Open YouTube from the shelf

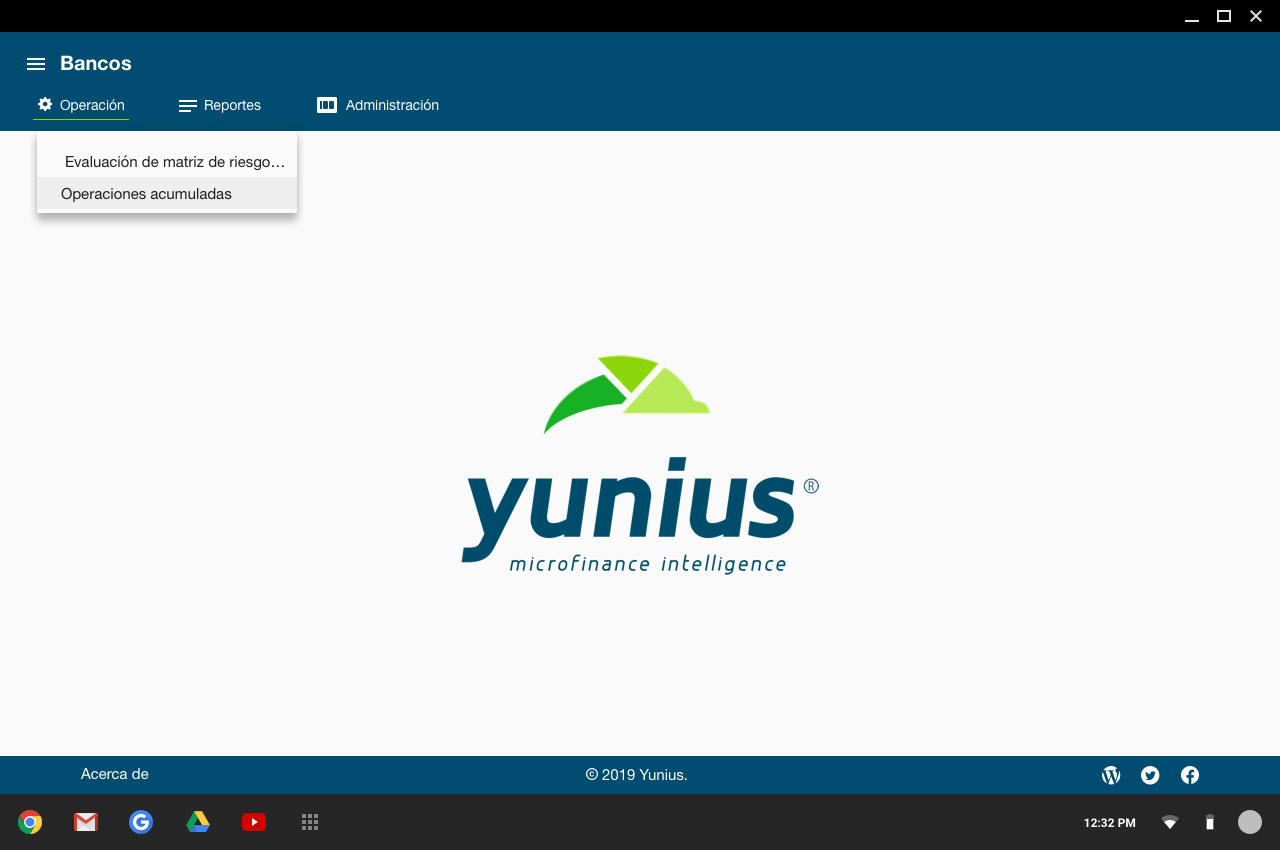pyautogui.click(x=254, y=822)
